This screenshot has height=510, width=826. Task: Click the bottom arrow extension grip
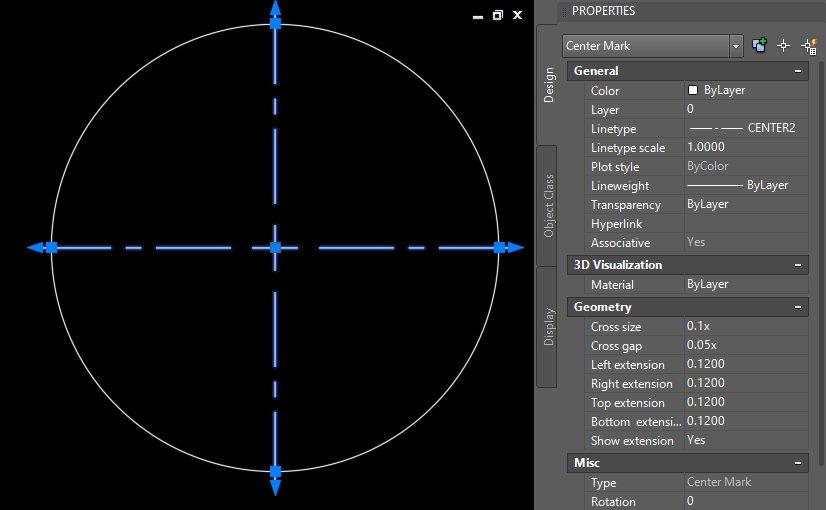tap(276, 487)
